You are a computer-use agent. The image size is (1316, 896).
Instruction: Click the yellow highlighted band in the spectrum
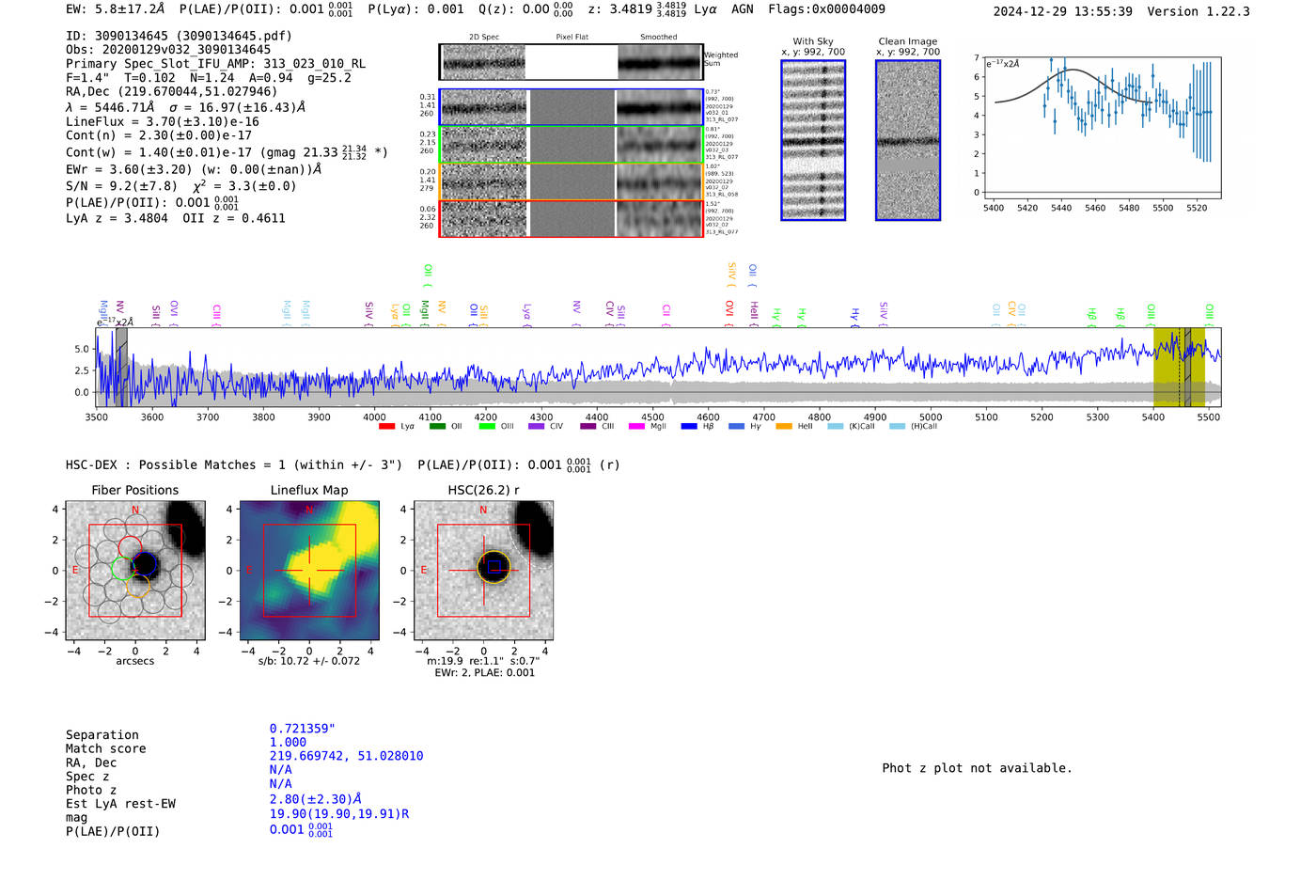(1166, 367)
